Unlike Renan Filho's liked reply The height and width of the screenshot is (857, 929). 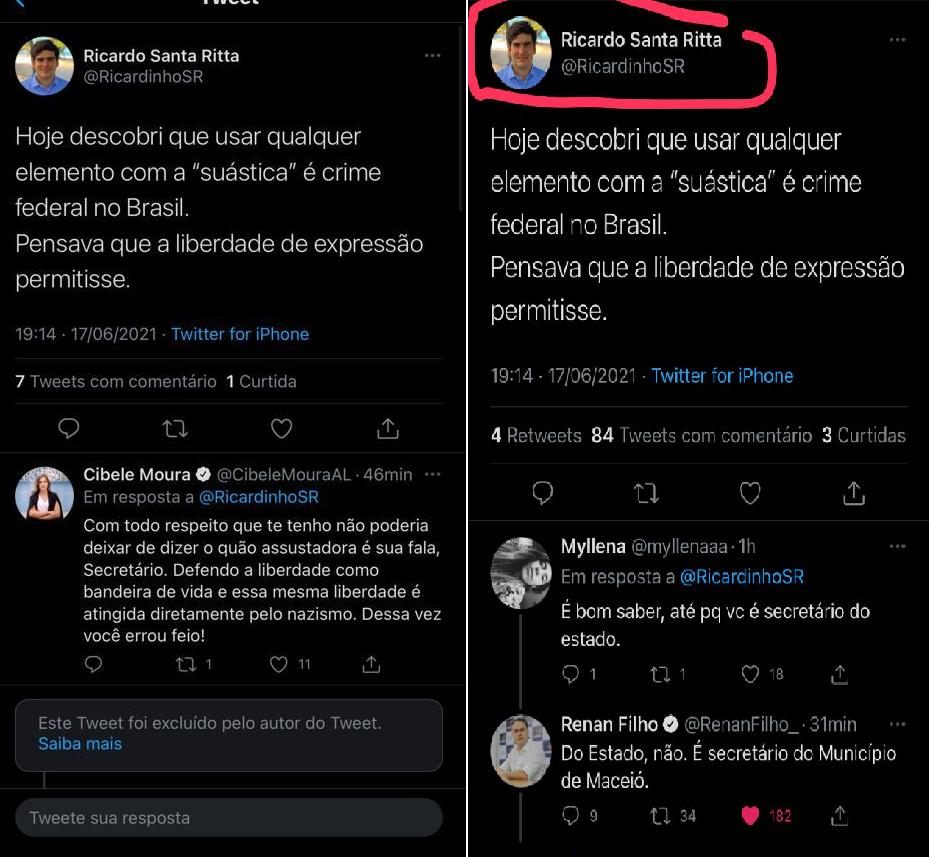[x=750, y=816]
